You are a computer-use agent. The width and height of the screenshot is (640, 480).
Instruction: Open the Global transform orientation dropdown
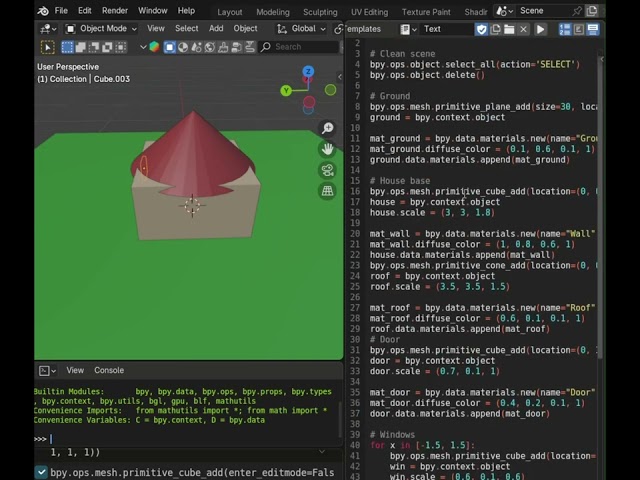coord(301,29)
